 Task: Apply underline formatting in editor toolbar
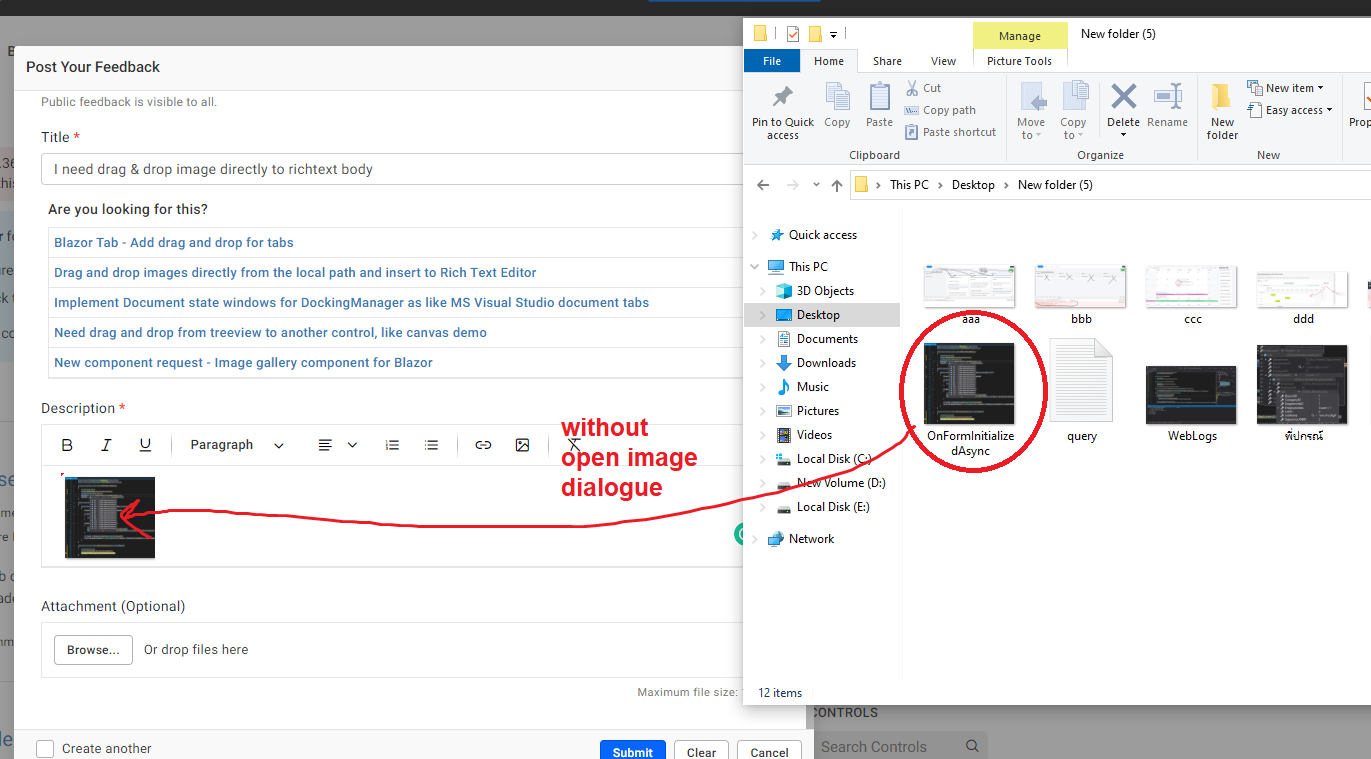pyautogui.click(x=145, y=445)
